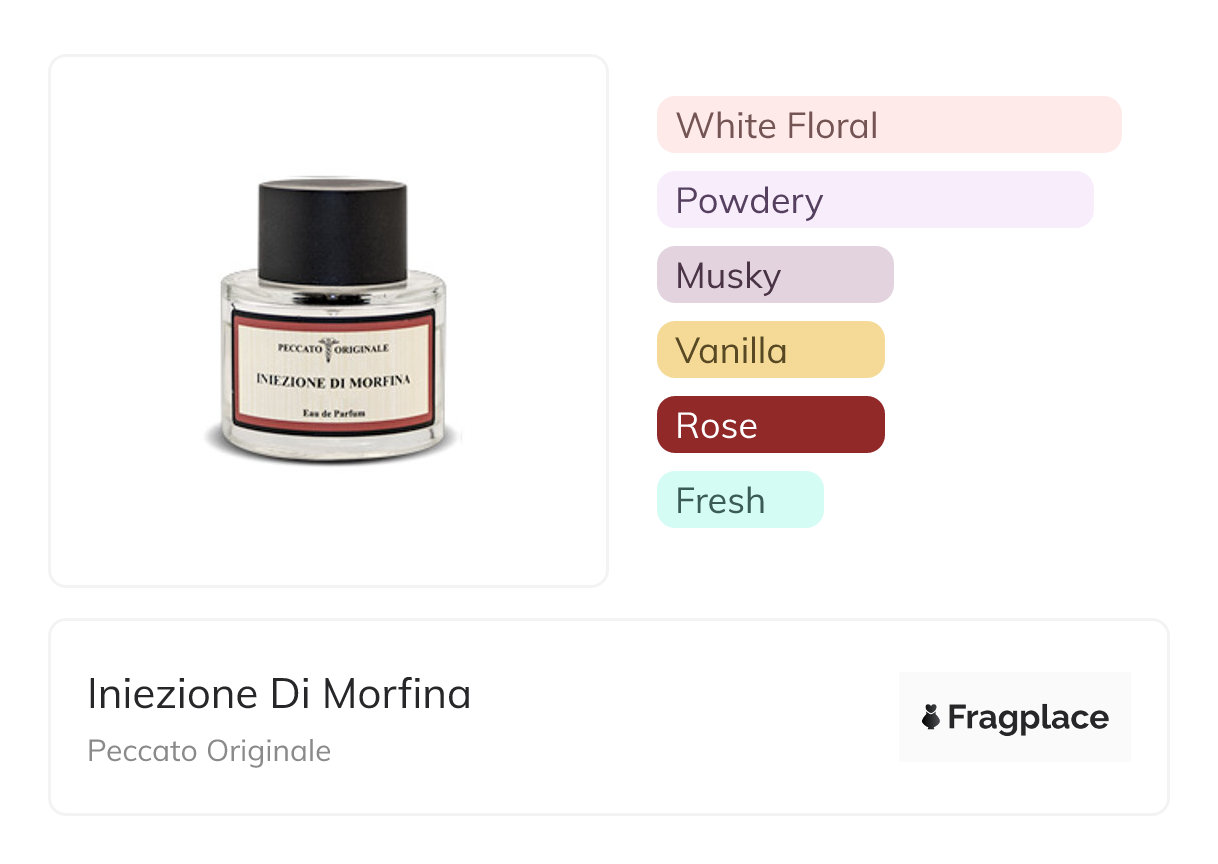Click the word 'Originale' in the brand subtitle
Screen dimensions: 1218x864
point(268,751)
